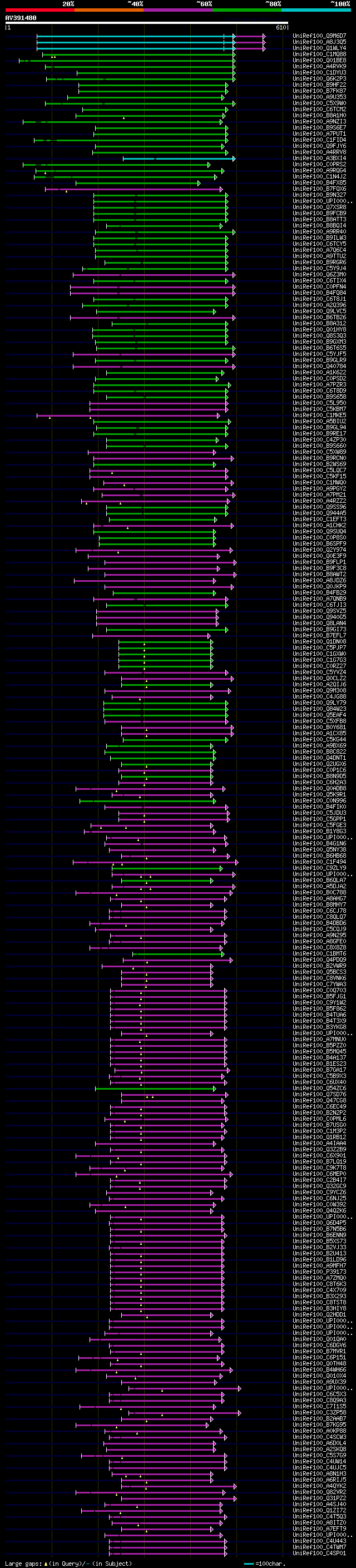Click label UniRef100_A9U353

coord(319,97)
